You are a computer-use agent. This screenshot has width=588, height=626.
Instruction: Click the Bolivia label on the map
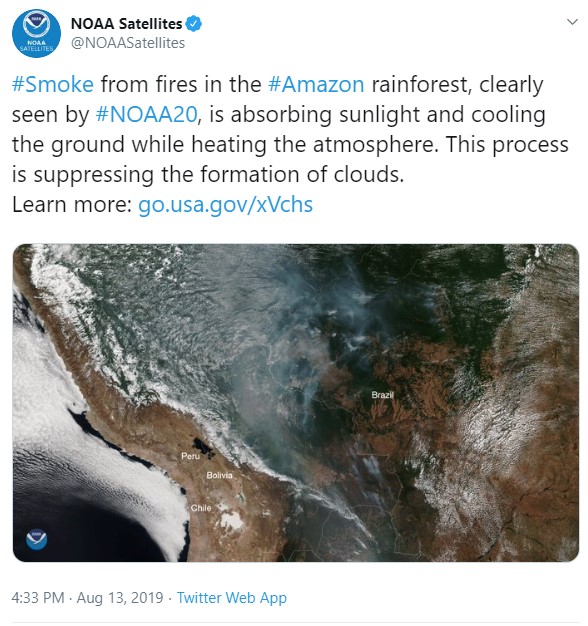click(219, 475)
